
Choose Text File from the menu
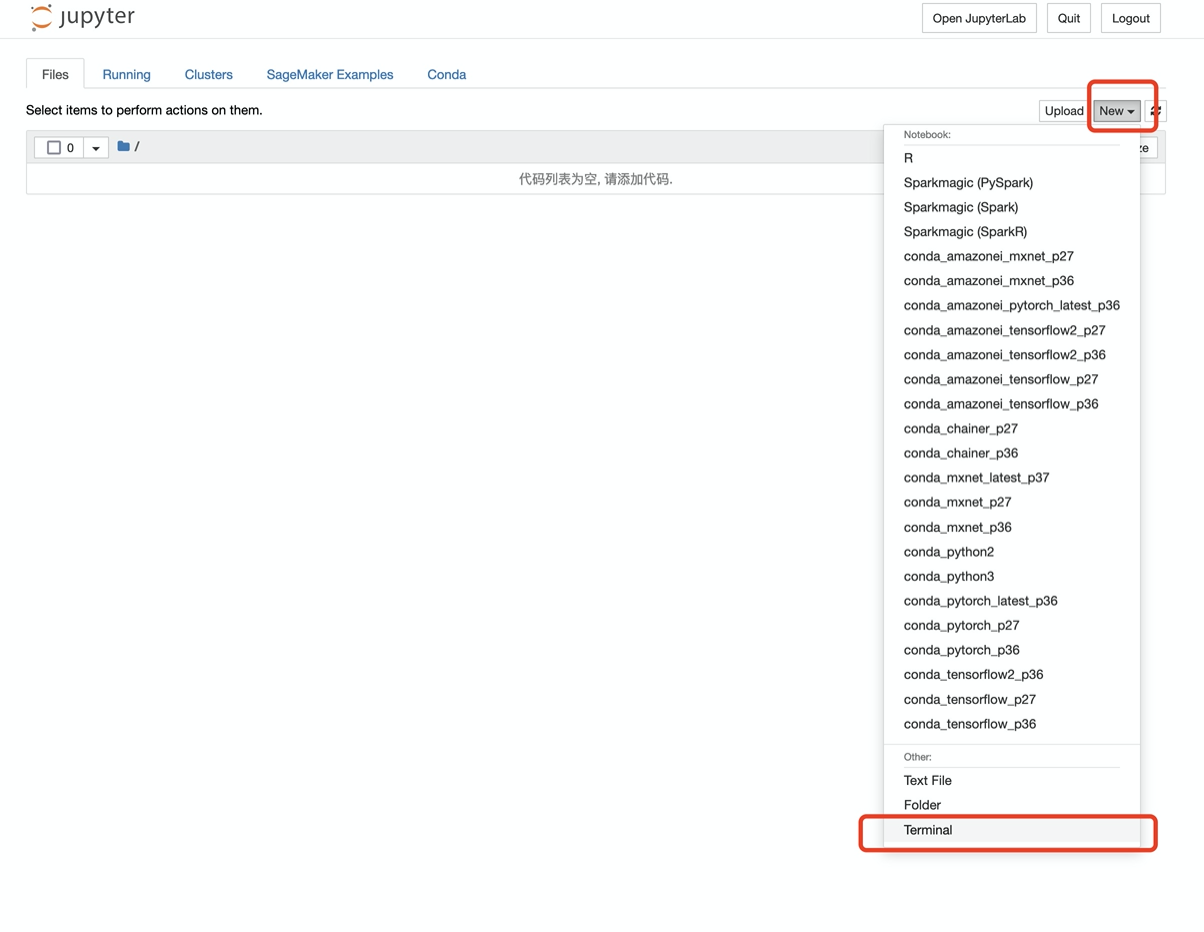click(x=927, y=780)
